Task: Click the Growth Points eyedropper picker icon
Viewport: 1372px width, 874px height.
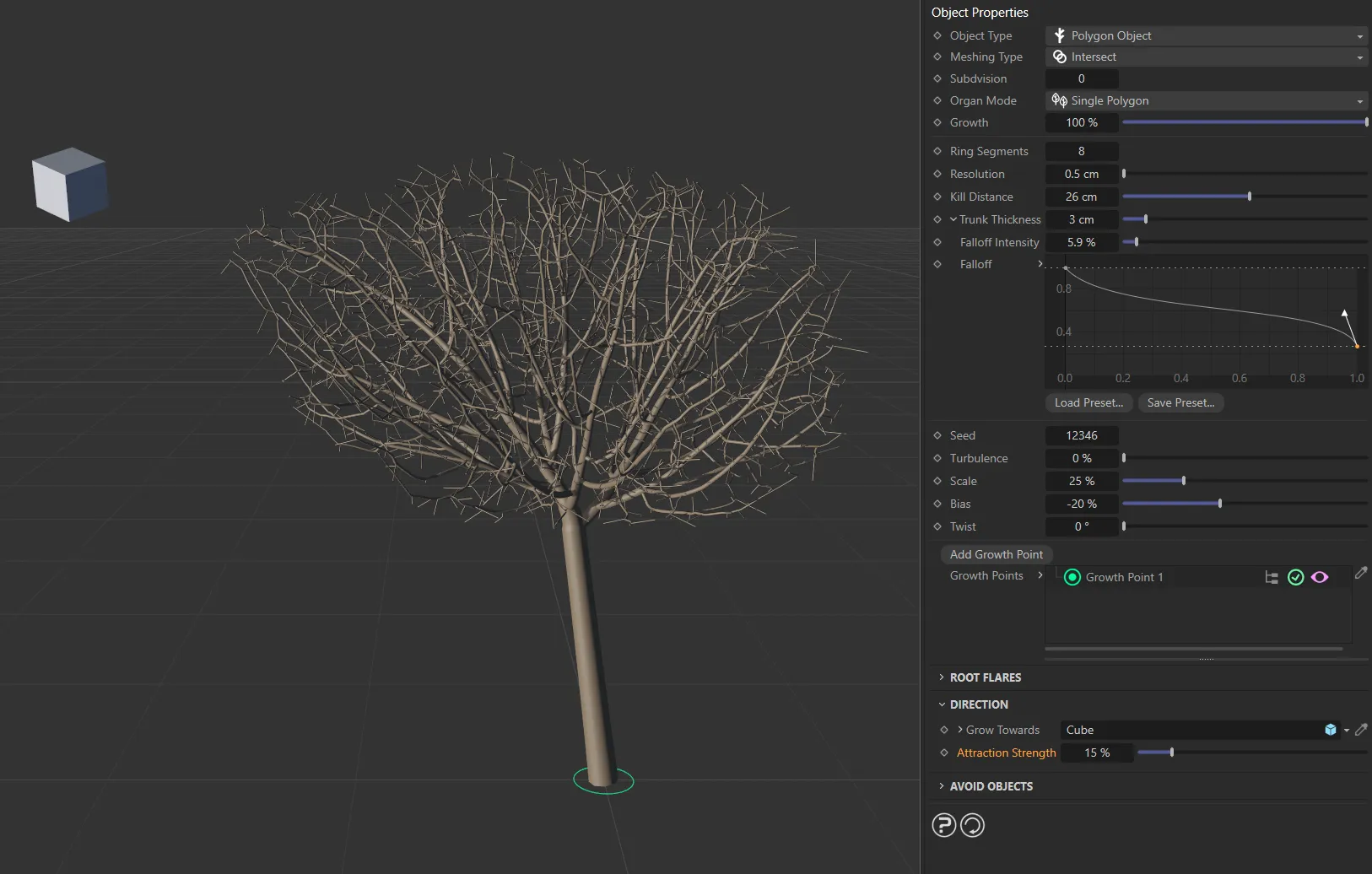Action: (1360, 574)
